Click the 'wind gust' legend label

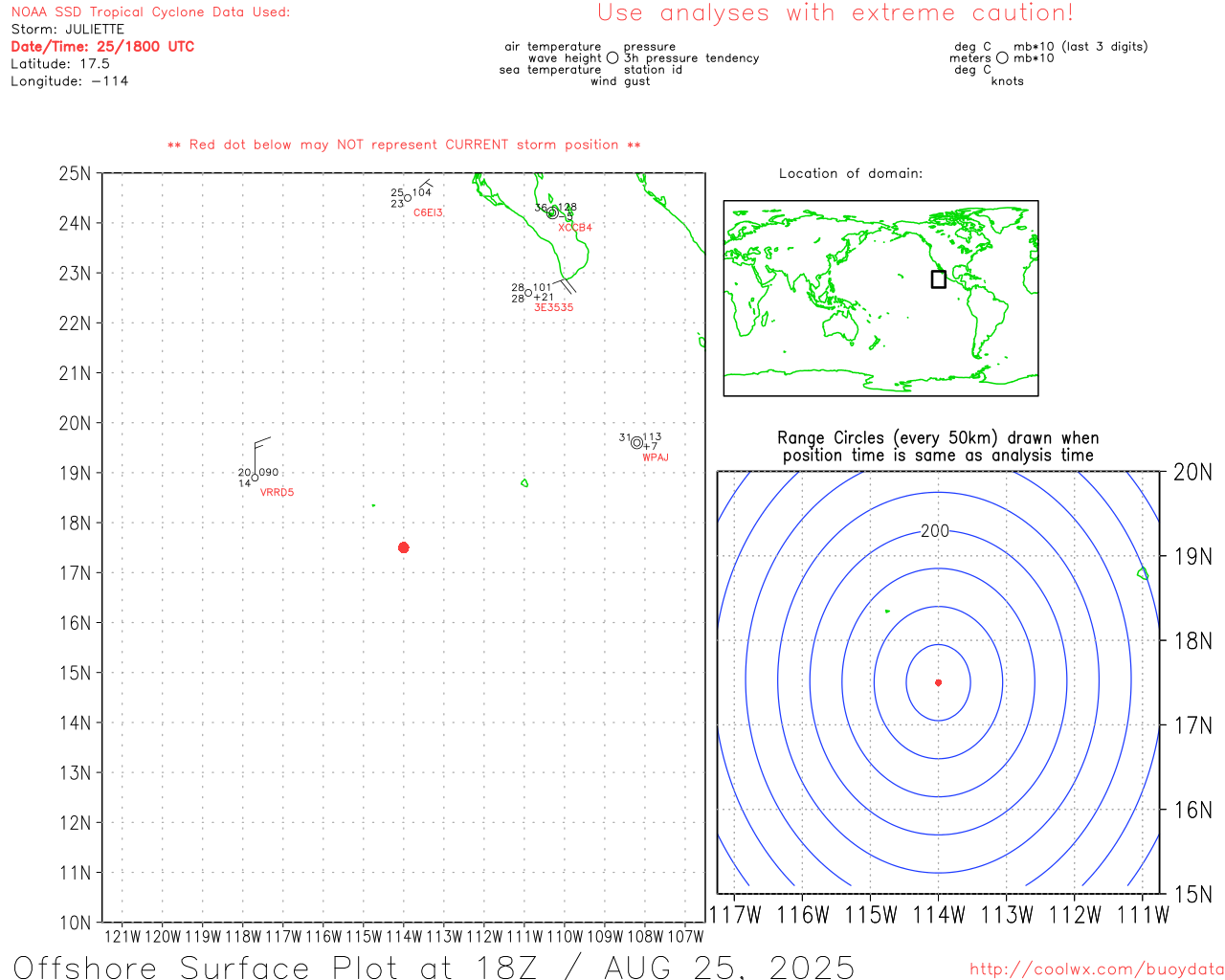coord(620,80)
